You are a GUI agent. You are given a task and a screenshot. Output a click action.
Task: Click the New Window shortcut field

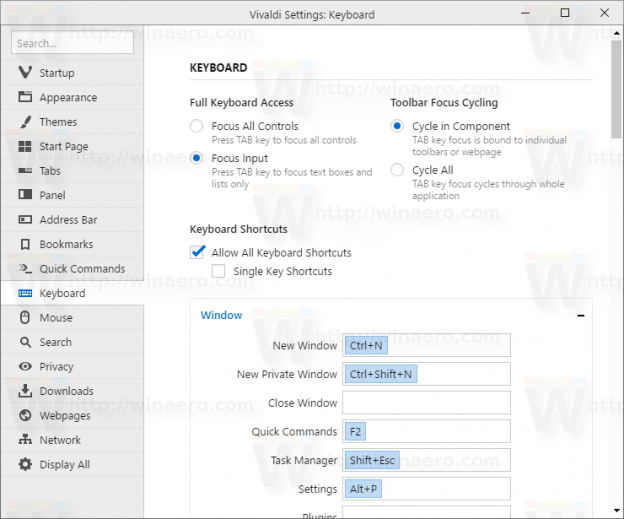(426, 345)
